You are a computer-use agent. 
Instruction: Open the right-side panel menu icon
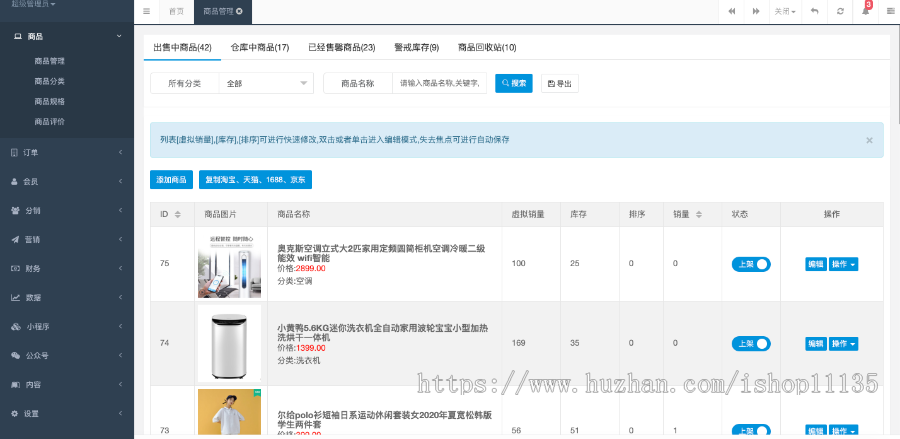(x=889, y=11)
